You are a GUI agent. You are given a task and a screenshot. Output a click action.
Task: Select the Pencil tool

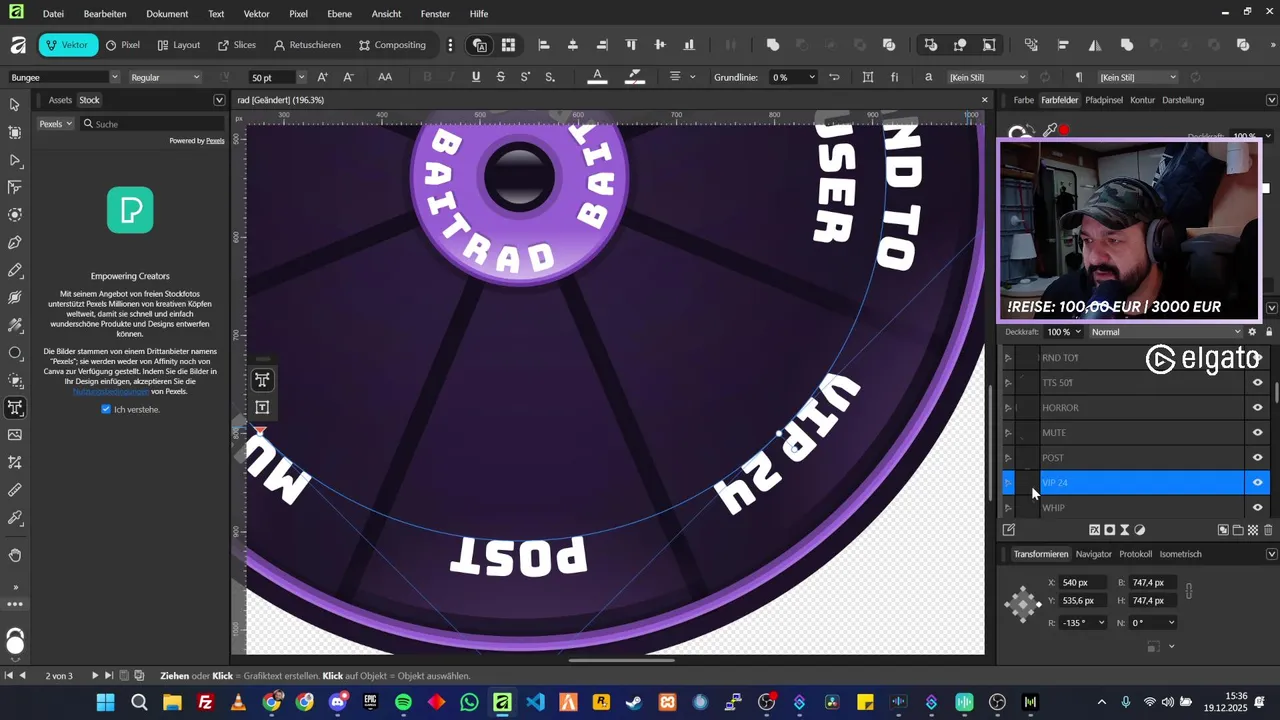[15, 270]
